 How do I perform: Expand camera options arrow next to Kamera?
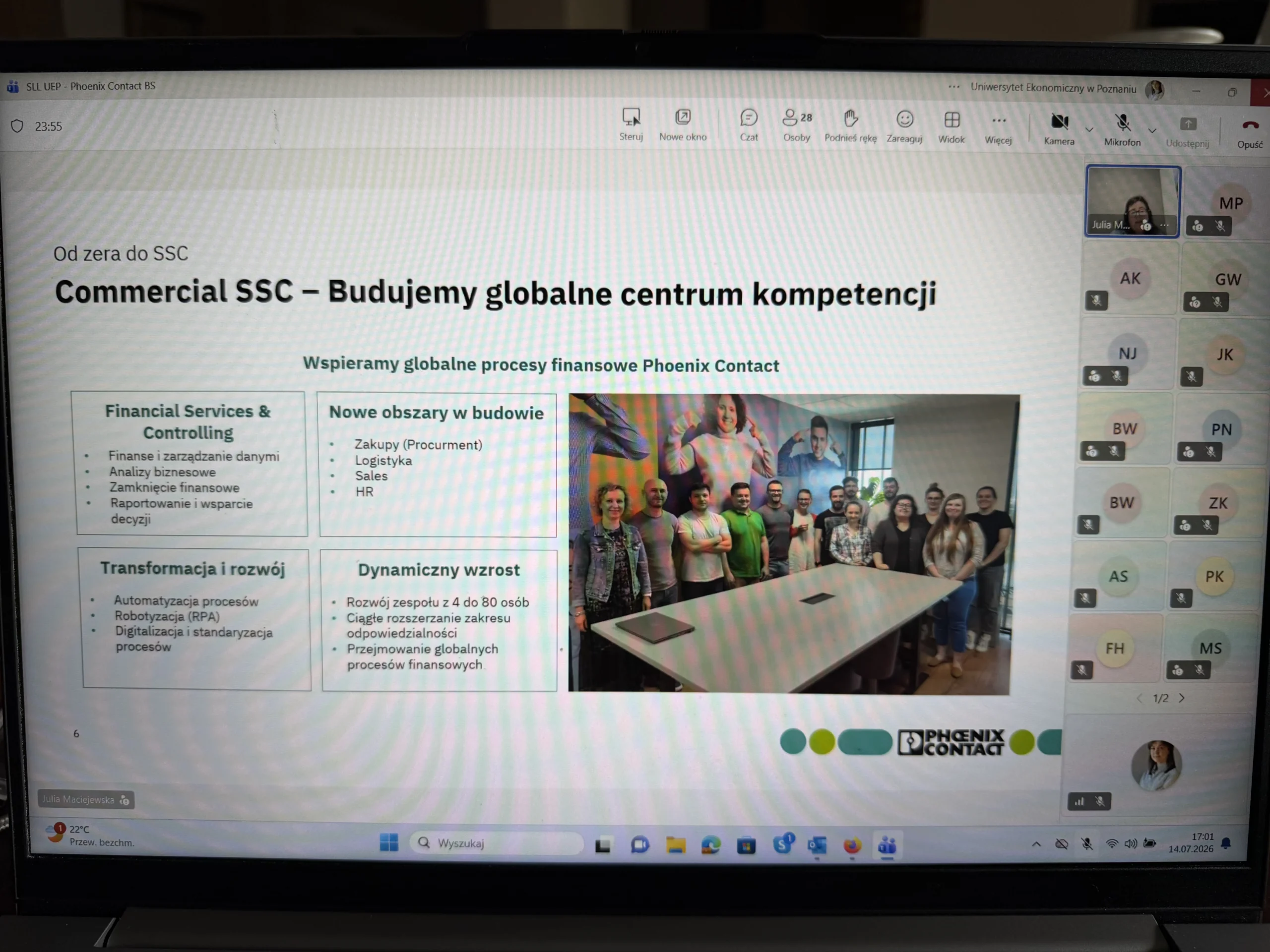(1089, 130)
